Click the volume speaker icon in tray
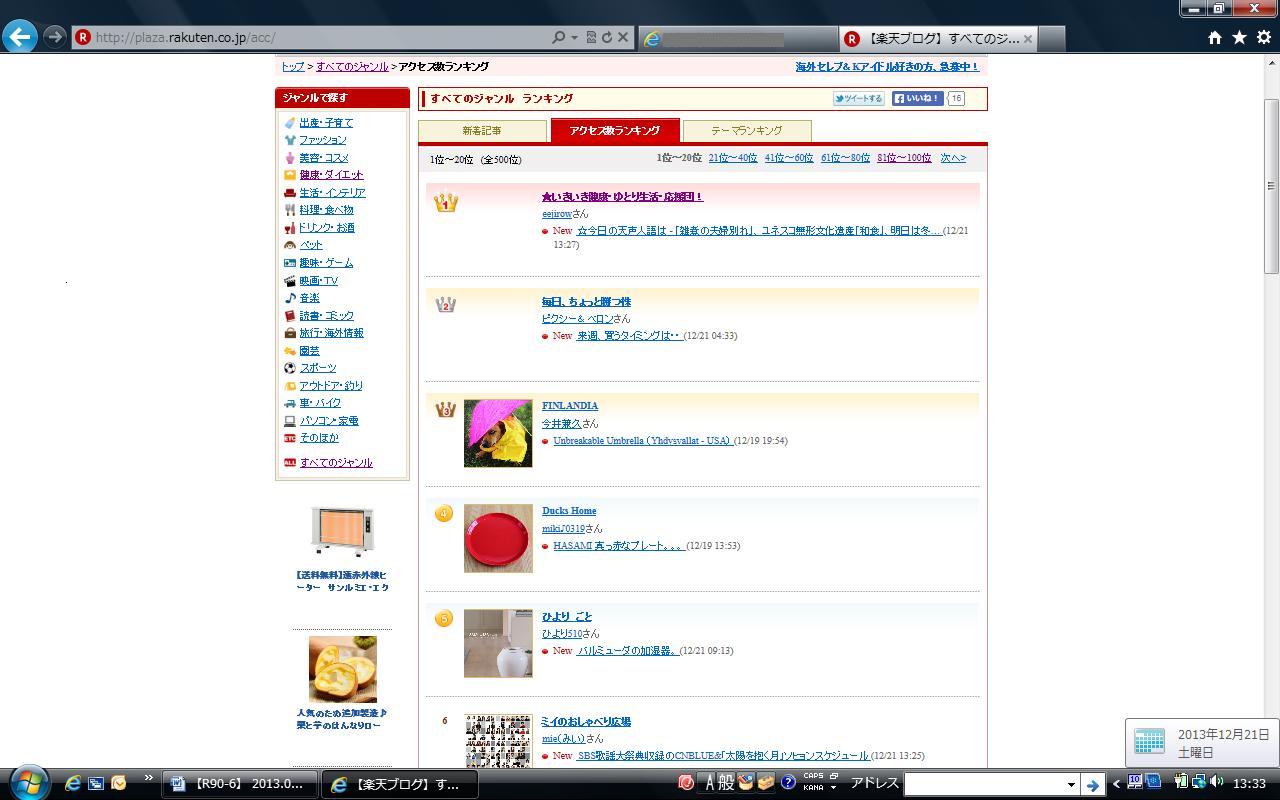This screenshot has height=800, width=1280. click(1216, 782)
